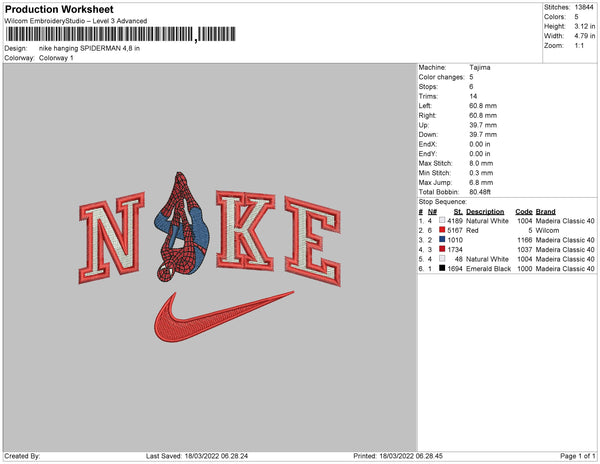Click the embroidered letter E in the design

[313, 241]
